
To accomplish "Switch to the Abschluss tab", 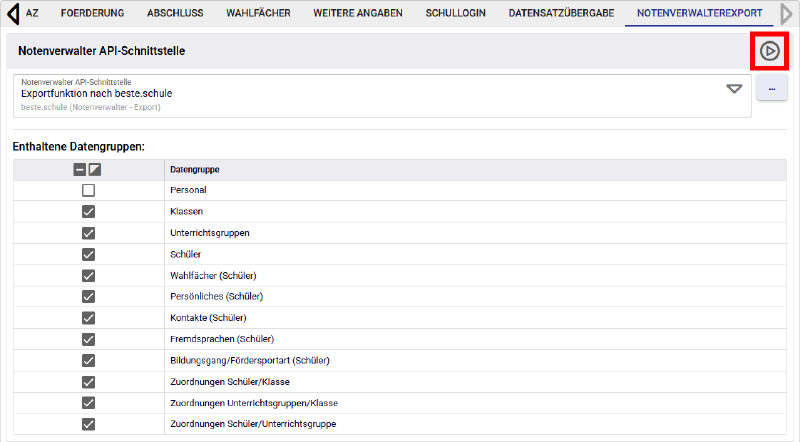I will point(175,14).
